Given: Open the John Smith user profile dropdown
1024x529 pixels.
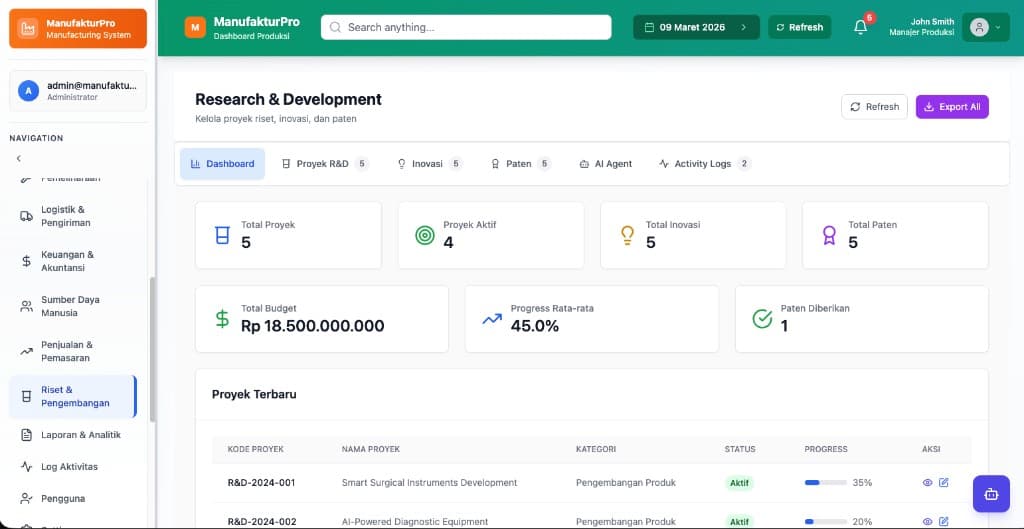Looking at the screenshot, I should [985, 27].
